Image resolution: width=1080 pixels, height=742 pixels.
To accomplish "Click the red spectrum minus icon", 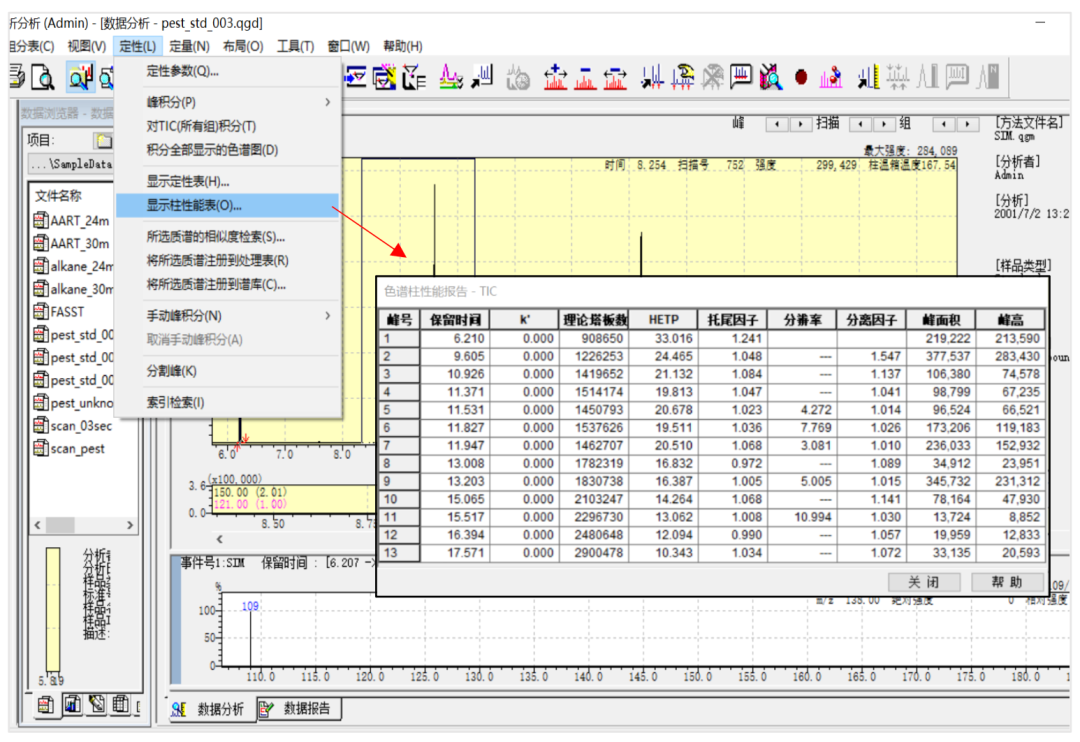I will 585,77.
